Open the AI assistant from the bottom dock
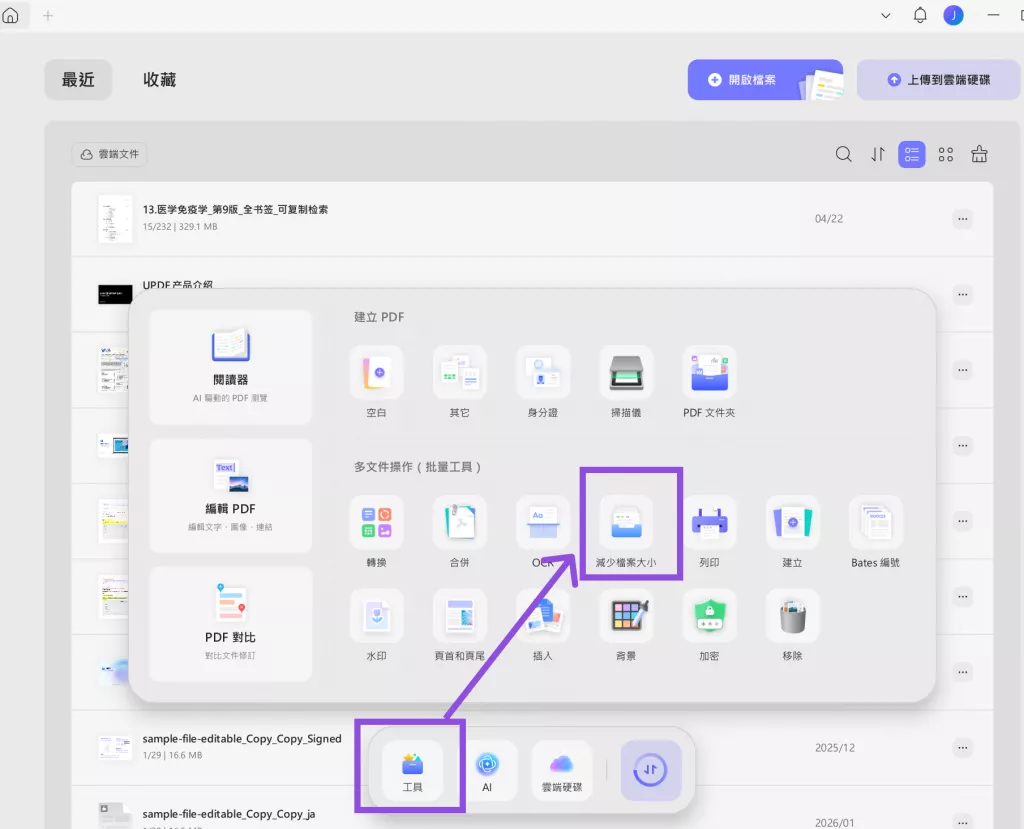The image size is (1024, 829). [x=489, y=770]
